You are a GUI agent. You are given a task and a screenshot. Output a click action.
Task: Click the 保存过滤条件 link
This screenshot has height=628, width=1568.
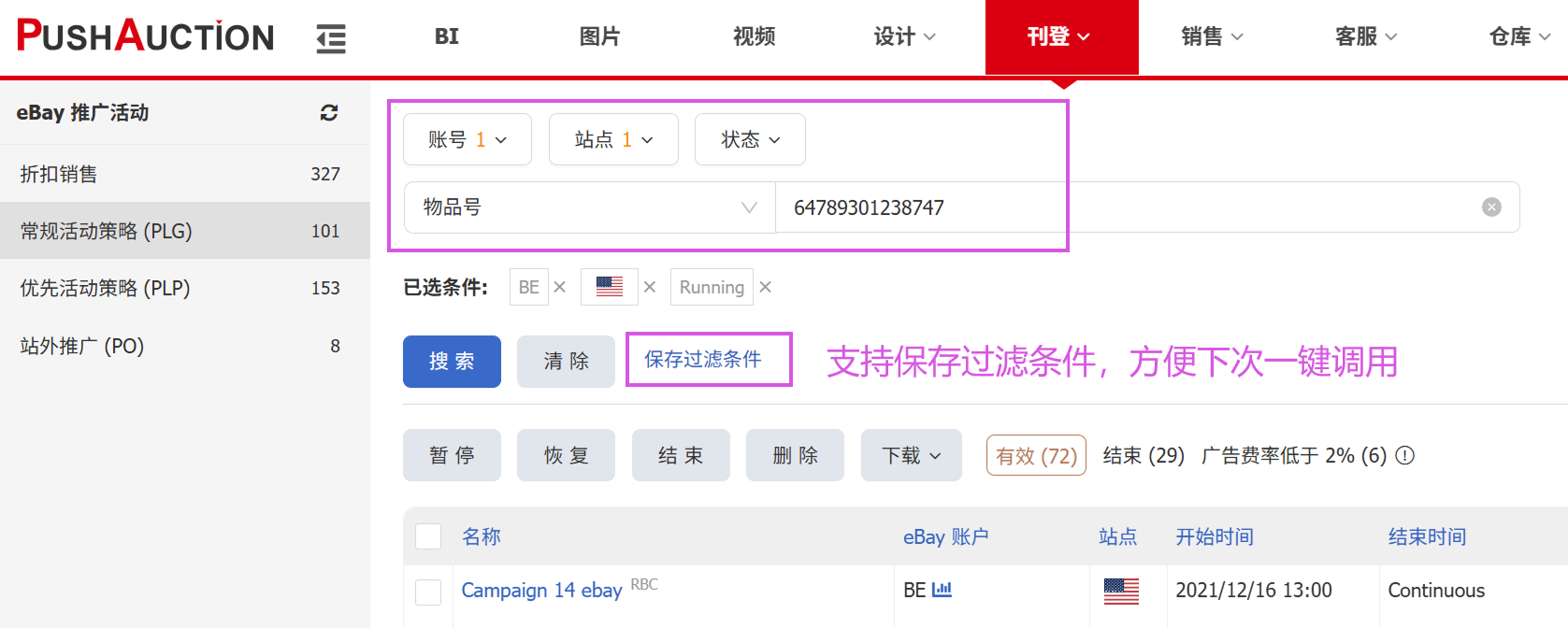tap(703, 360)
